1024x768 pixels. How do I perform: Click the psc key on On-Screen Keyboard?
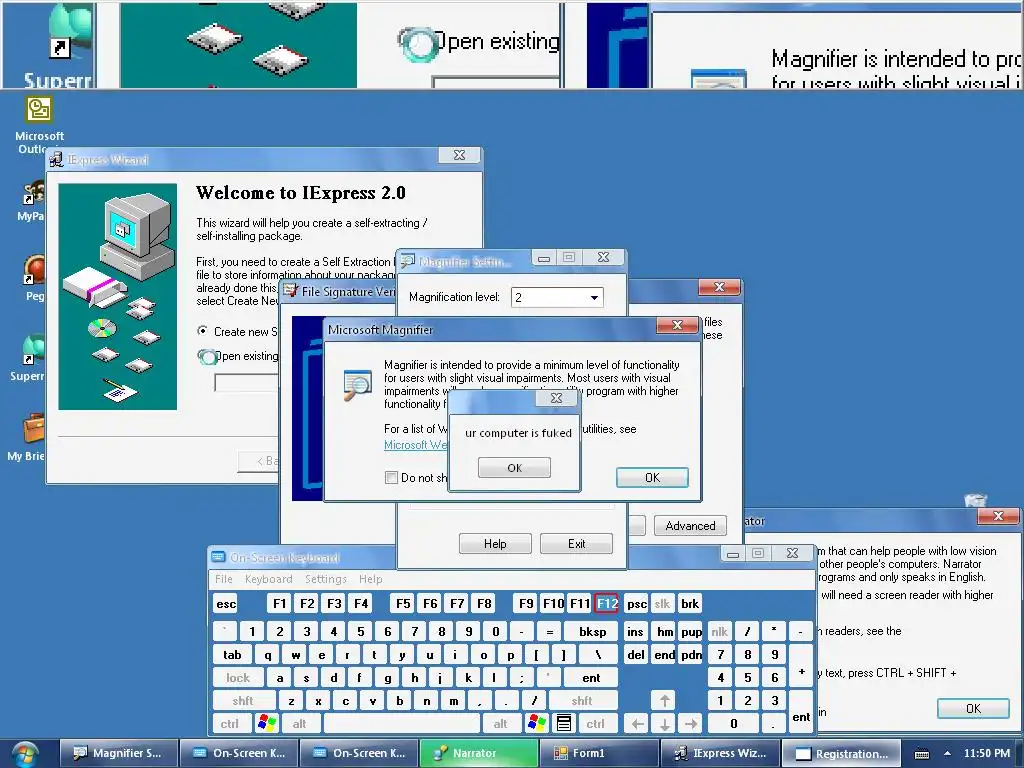pos(636,604)
